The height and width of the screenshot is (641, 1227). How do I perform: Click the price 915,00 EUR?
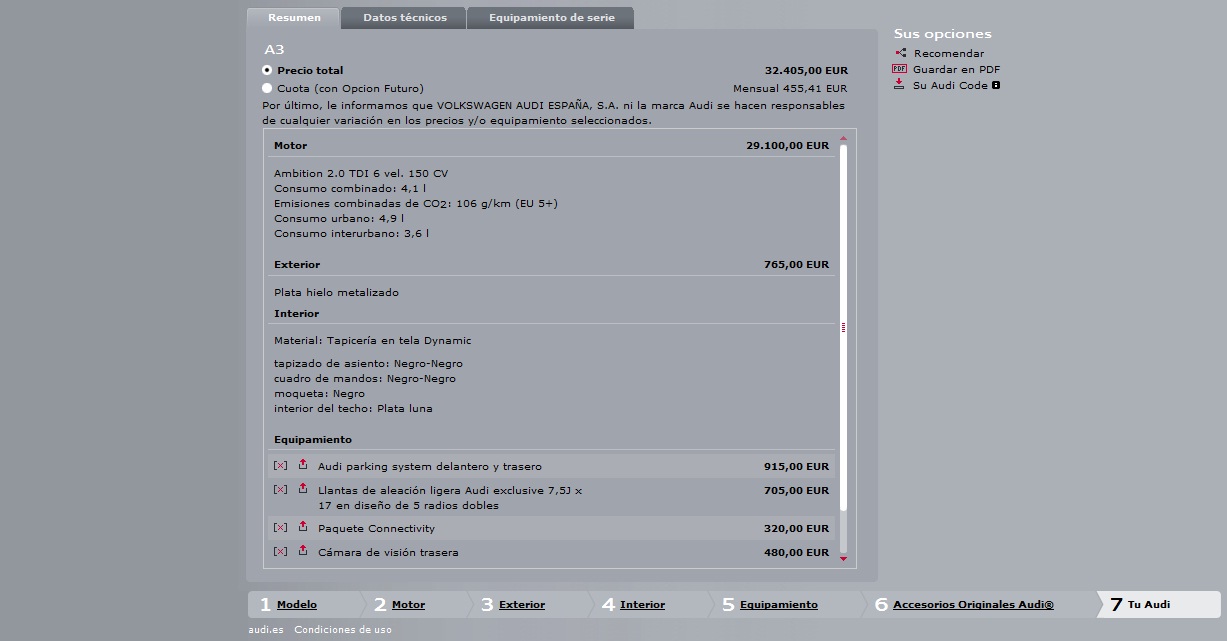[796, 466]
